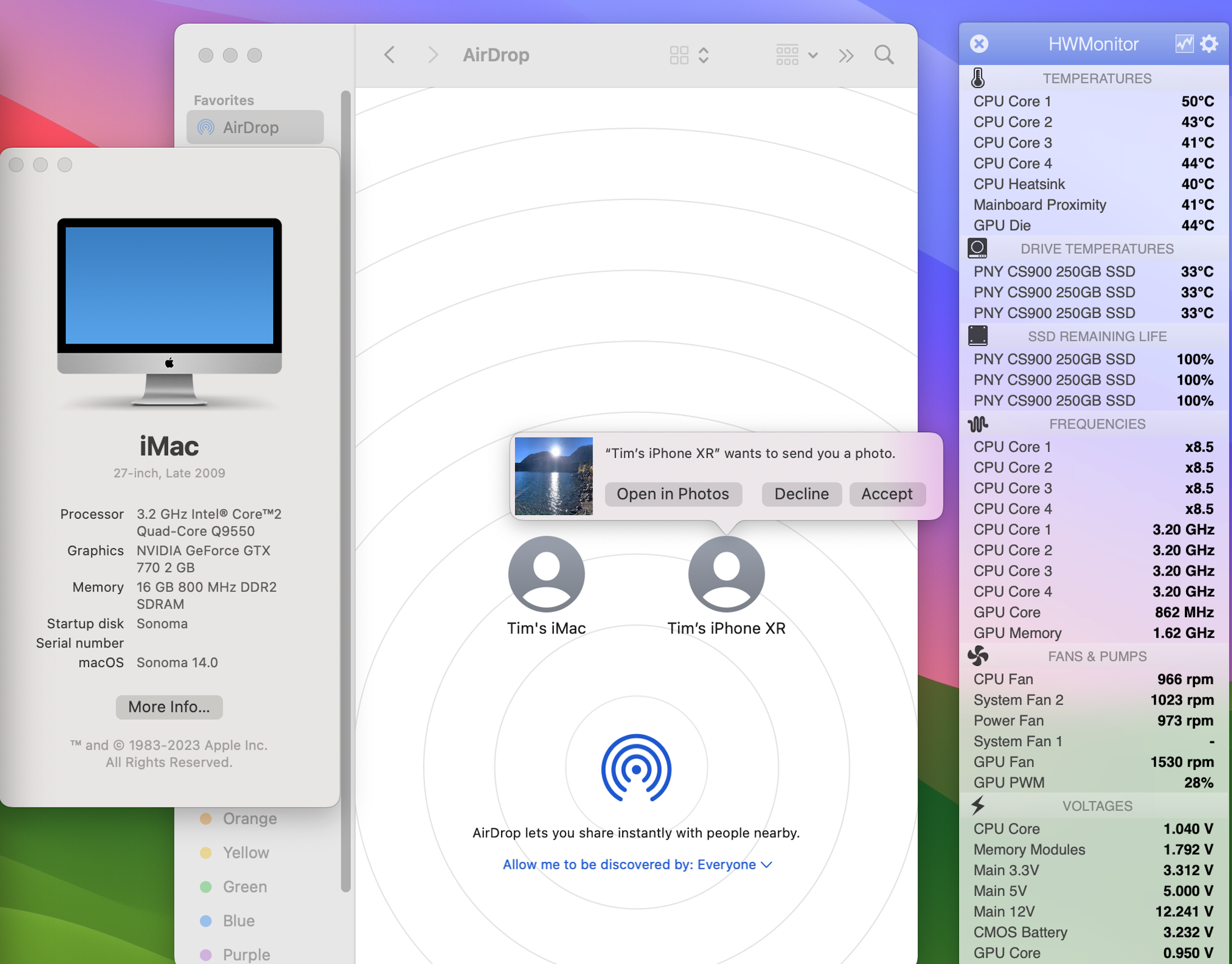Click the FANS & PUMPS section header
Viewport: 1232px width, 964px height.
pos(1096,656)
